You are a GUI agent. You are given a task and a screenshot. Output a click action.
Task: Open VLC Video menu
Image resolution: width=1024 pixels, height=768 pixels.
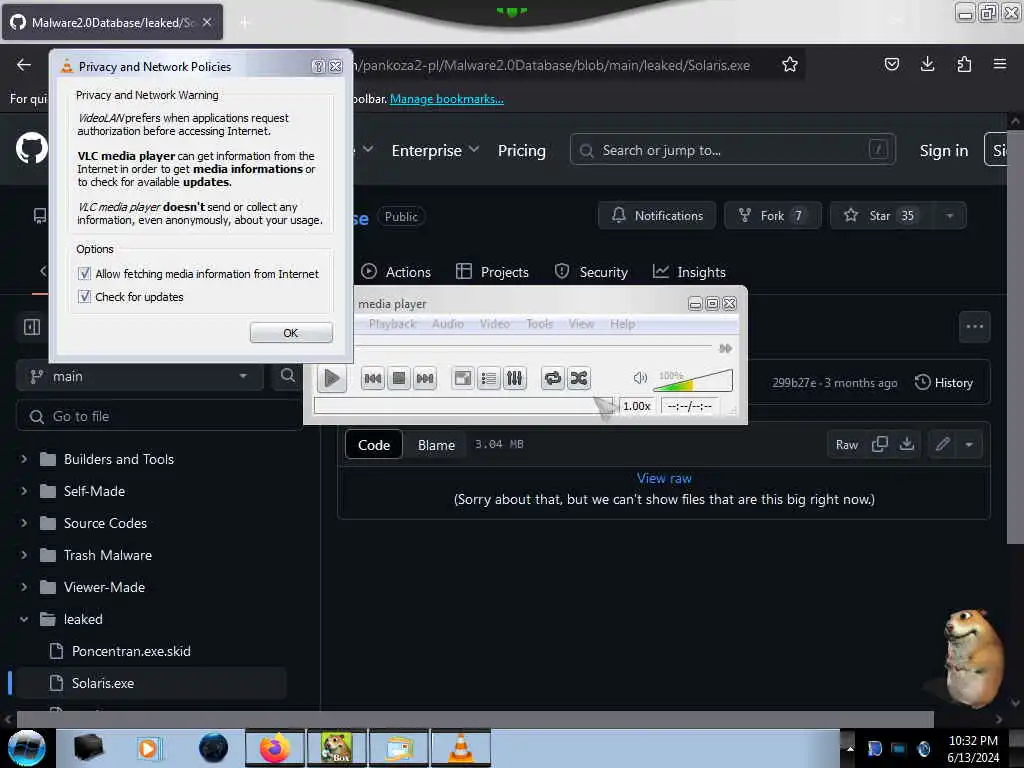[494, 324]
